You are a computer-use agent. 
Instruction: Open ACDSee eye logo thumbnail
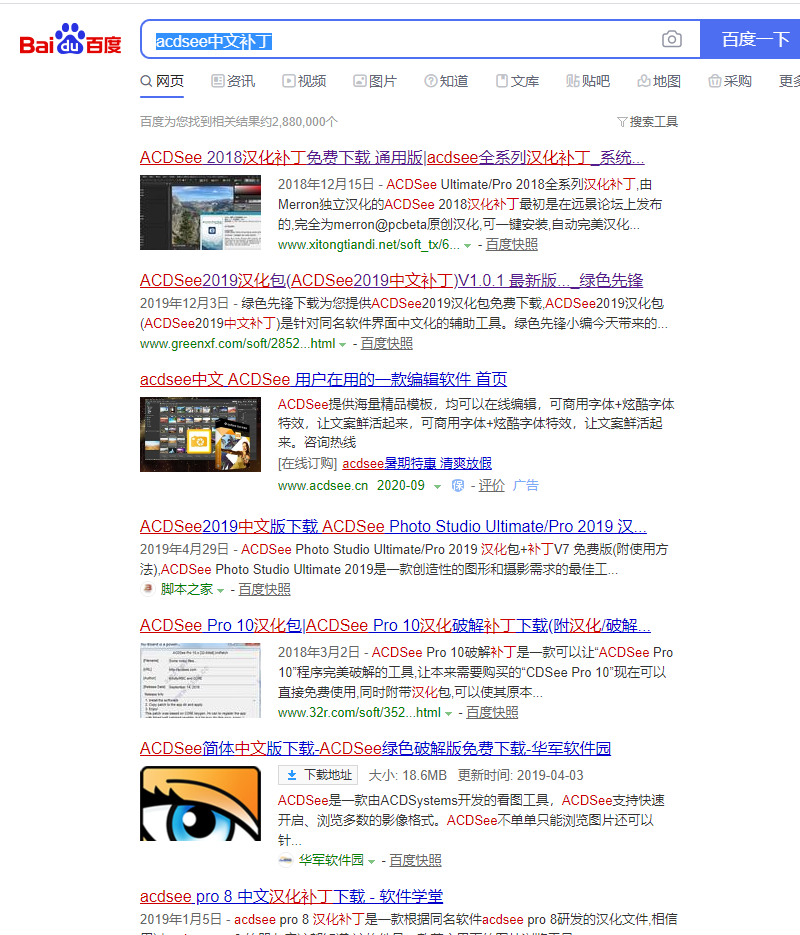pyautogui.click(x=200, y=804)
